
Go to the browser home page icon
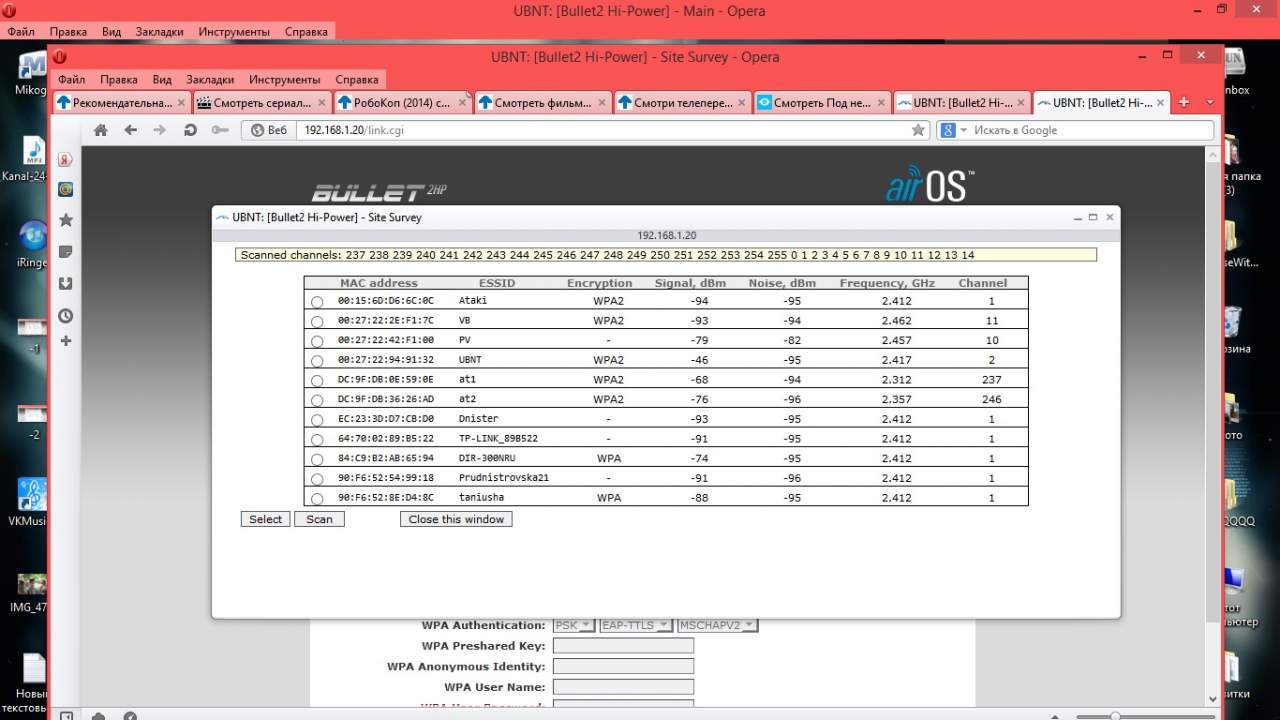pos(100,130)
